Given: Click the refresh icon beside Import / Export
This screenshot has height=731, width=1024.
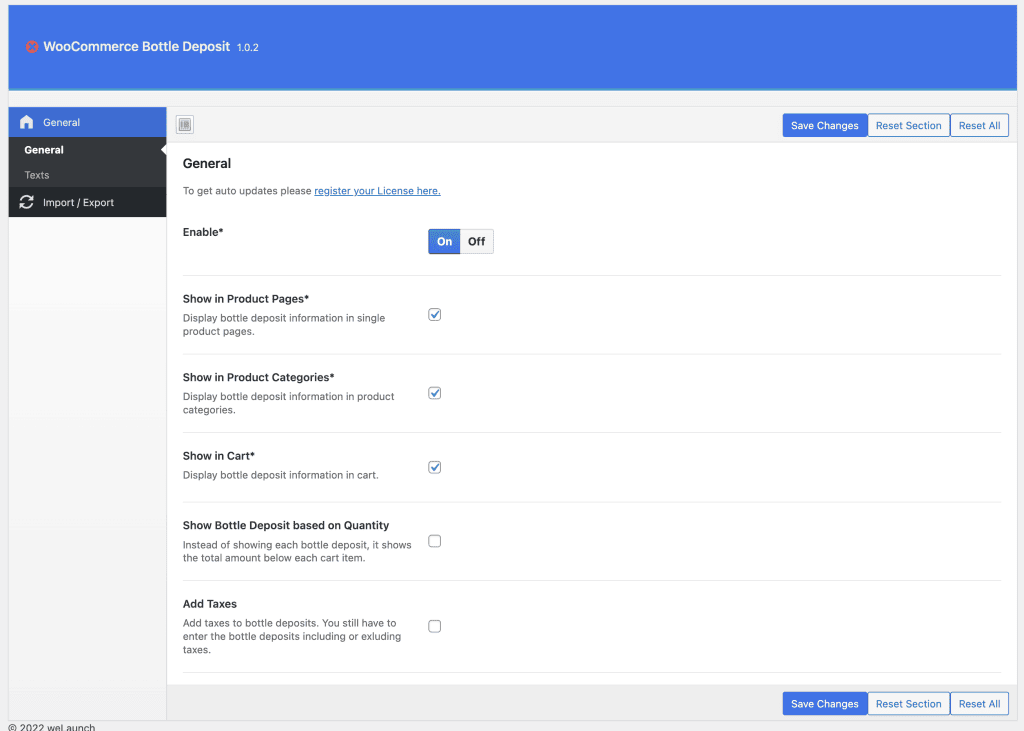Looking at the screenshot, I should coord(26,202).
